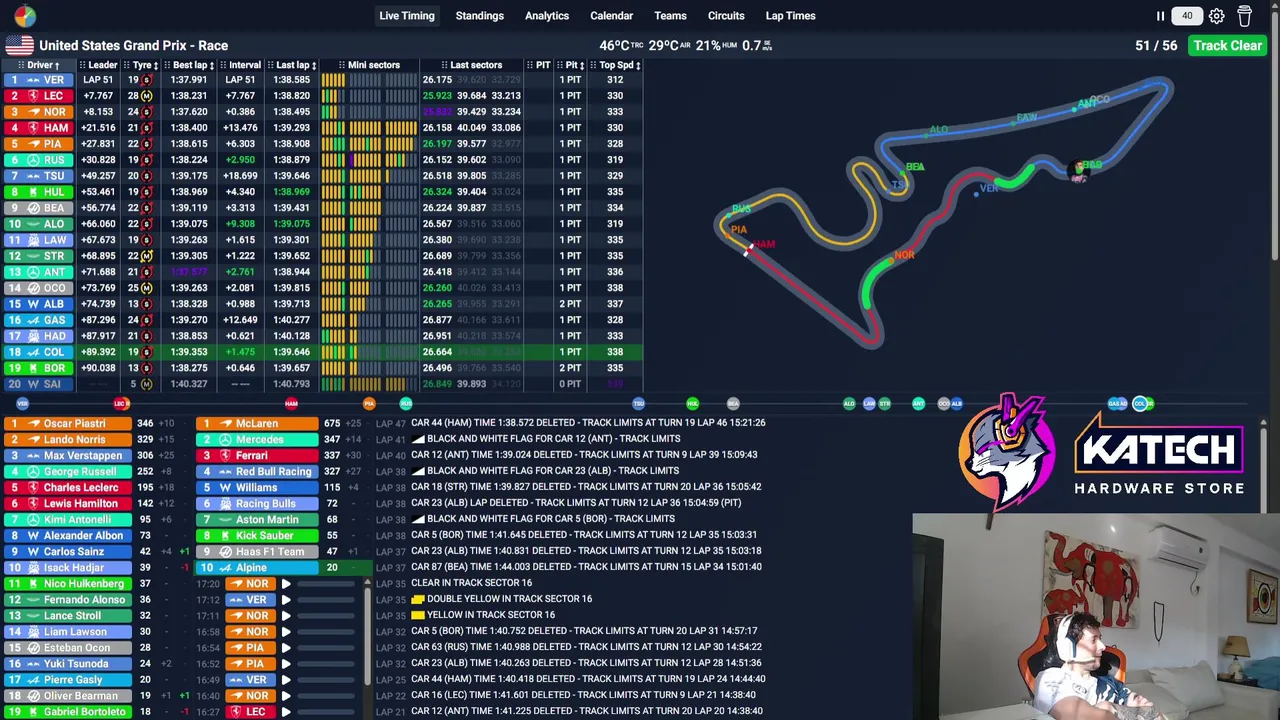Click the PIA marker on gap timeline
The image size is (1280, 720).
[x=369, y=404]
